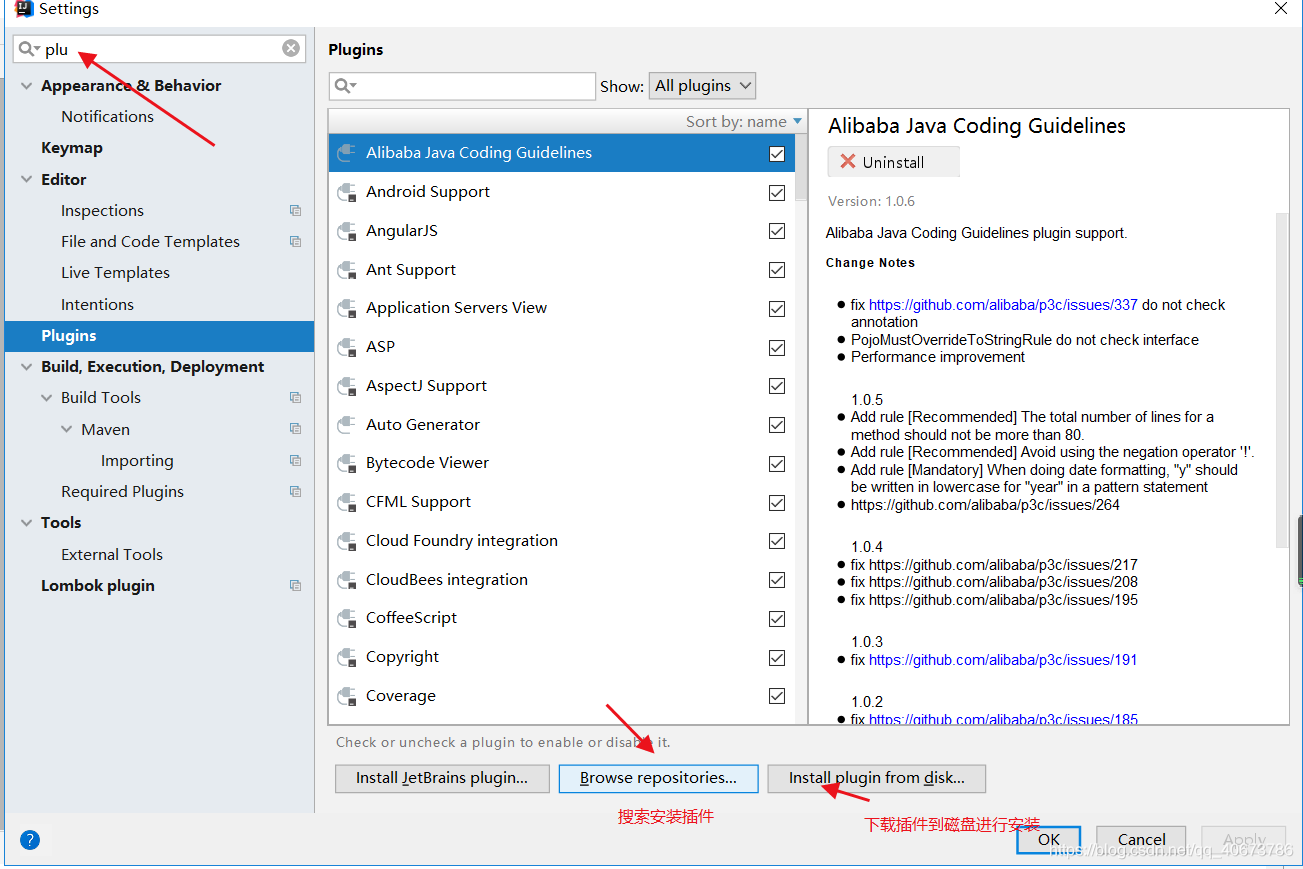Disable the Coverage plugin checkbox
1303x869 pixels.
(777, 696)
